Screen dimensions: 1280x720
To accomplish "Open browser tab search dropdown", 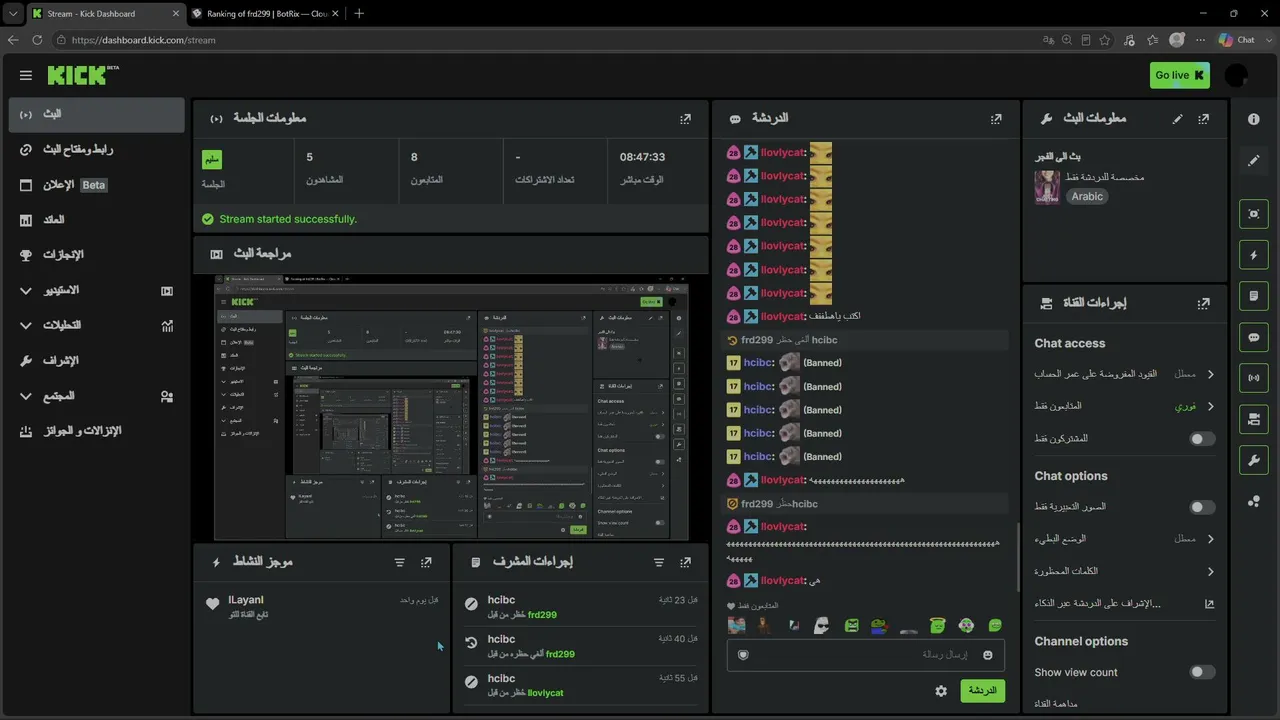I will click(x=12, y=13).
